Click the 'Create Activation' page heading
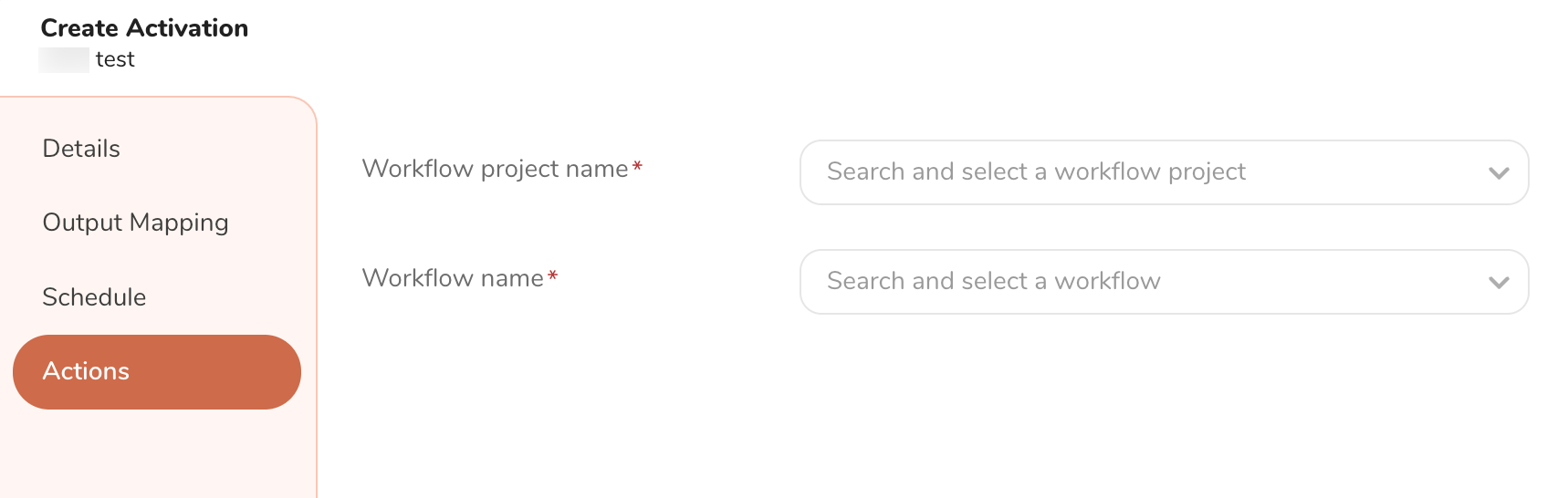 click(144, 28)
